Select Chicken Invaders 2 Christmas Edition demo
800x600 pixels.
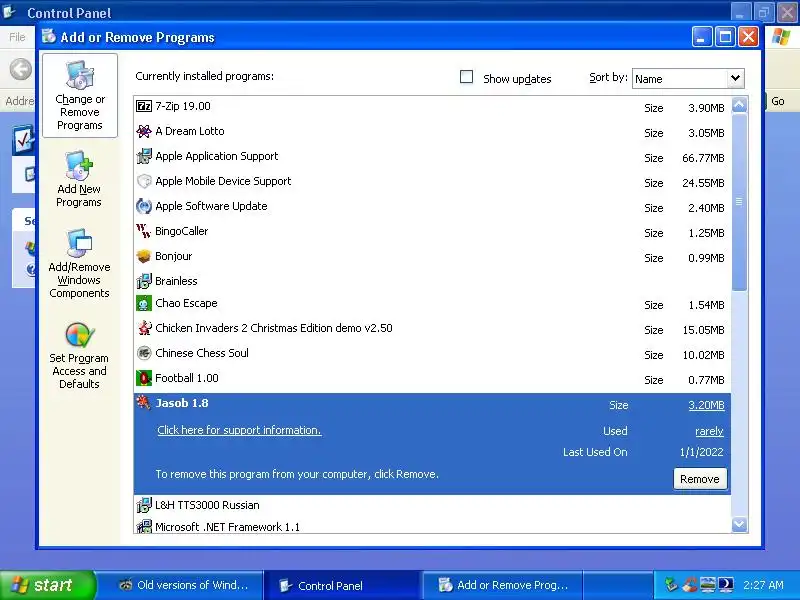click(x=432, y=329)
